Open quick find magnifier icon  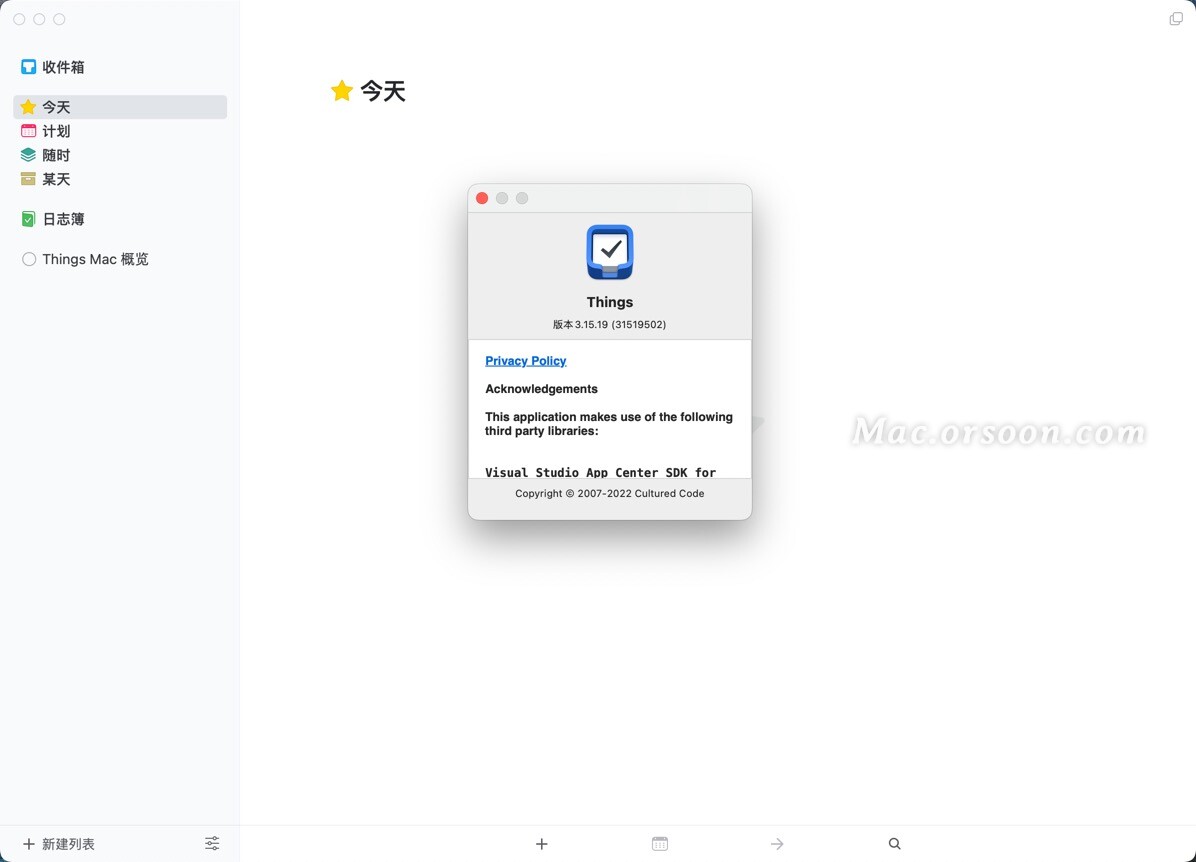tap(895, 844)
